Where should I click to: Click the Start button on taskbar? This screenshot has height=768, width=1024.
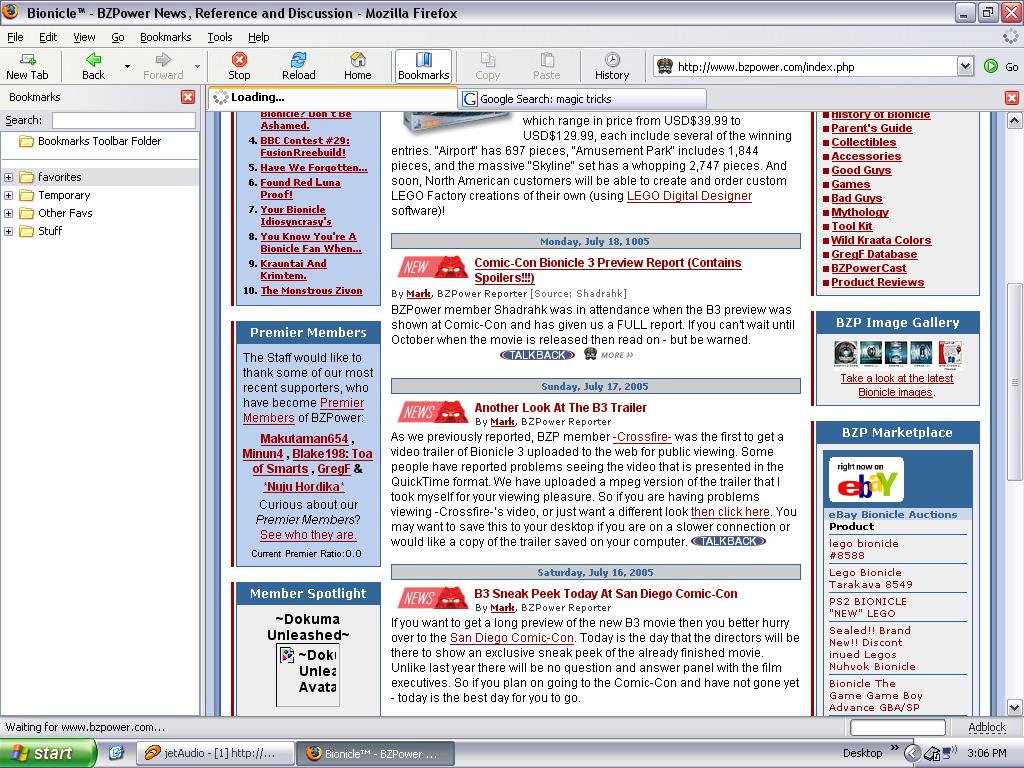47,753
